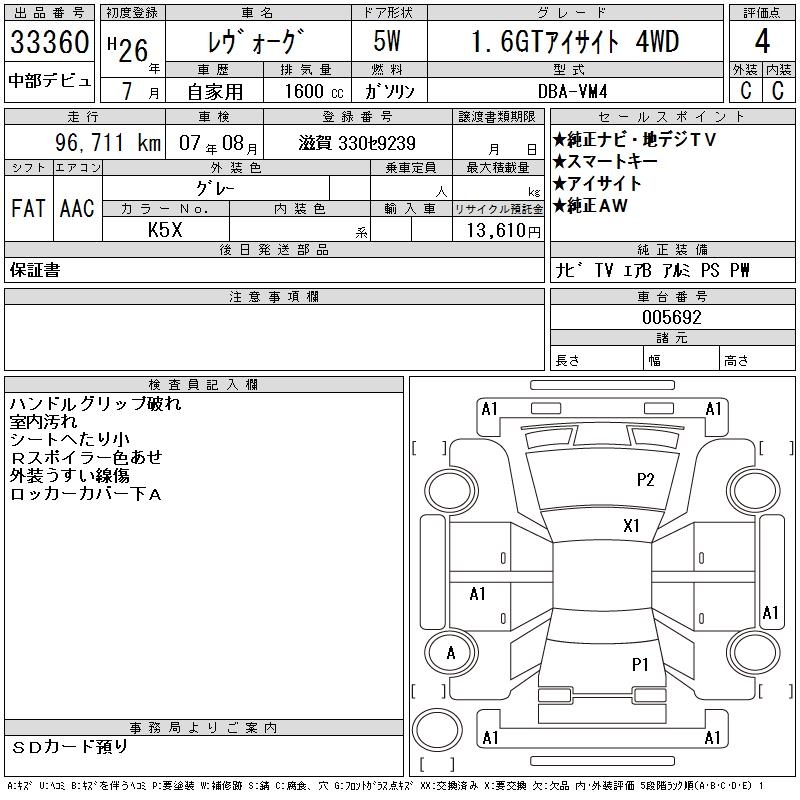Click the セールスポイント header
Viewport: 800px width, 800px height.
(x=672, y=117)
